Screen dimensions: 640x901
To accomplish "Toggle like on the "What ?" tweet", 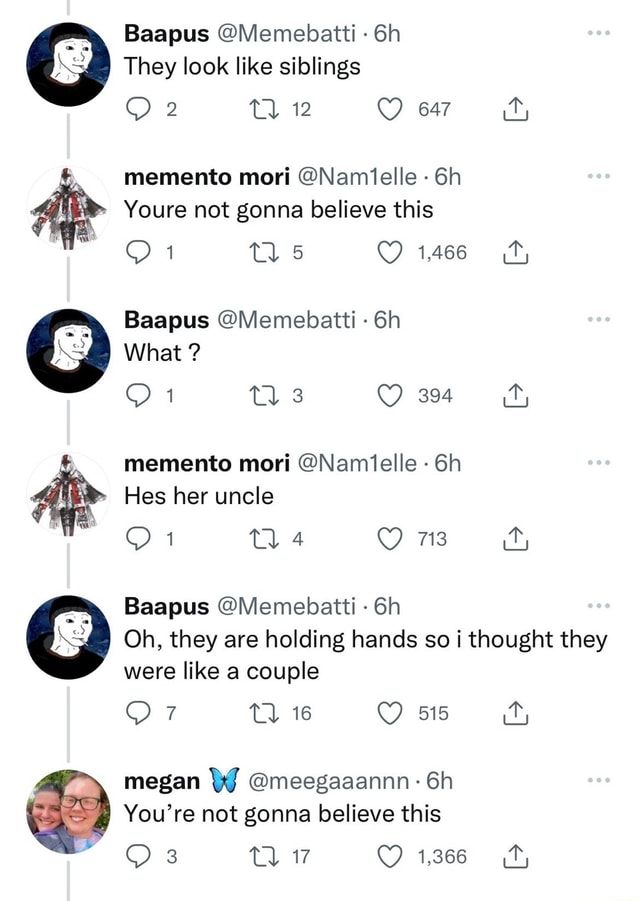I will [x=390, y=395].
